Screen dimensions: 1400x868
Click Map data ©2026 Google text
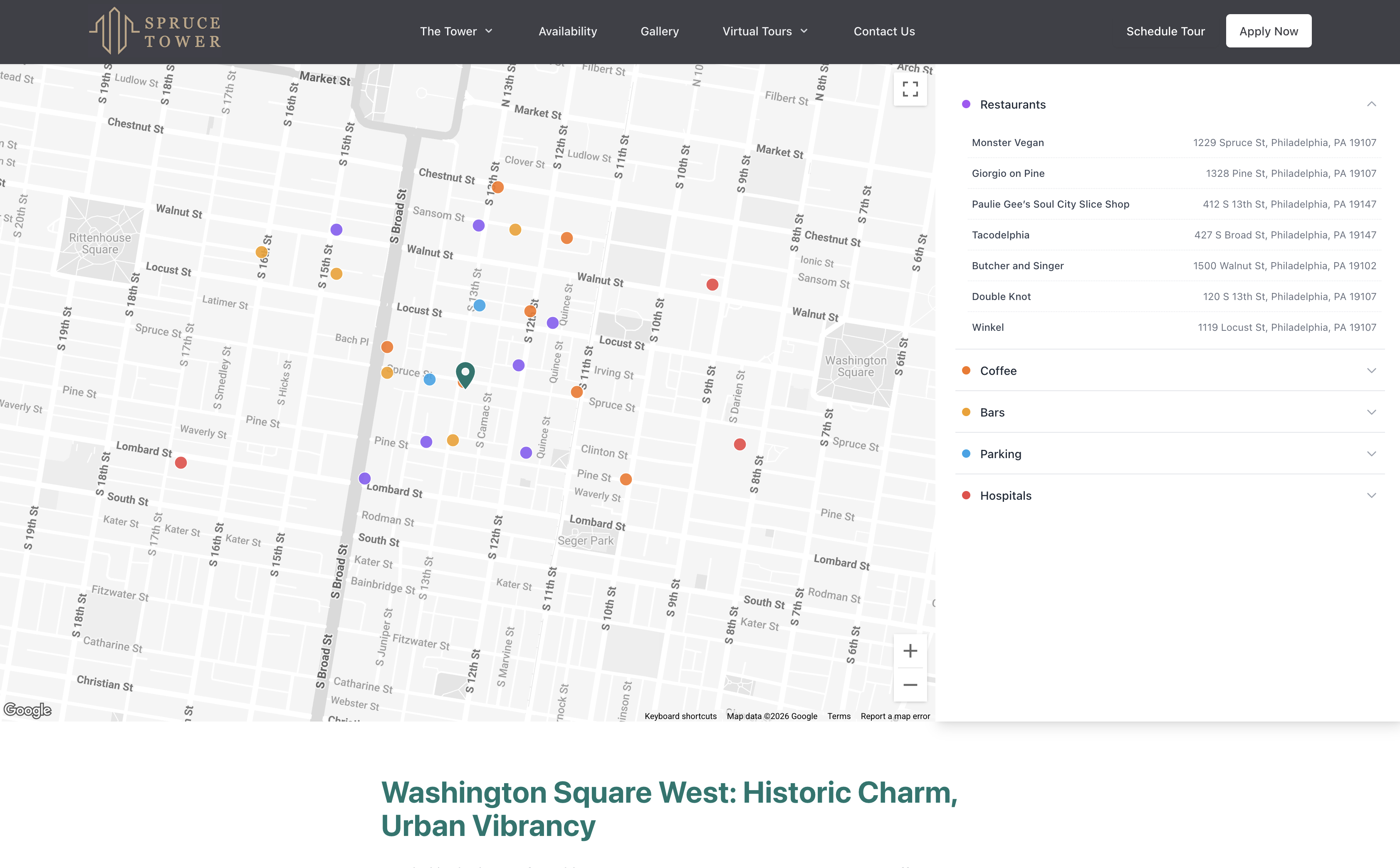(x=772, y=716)
